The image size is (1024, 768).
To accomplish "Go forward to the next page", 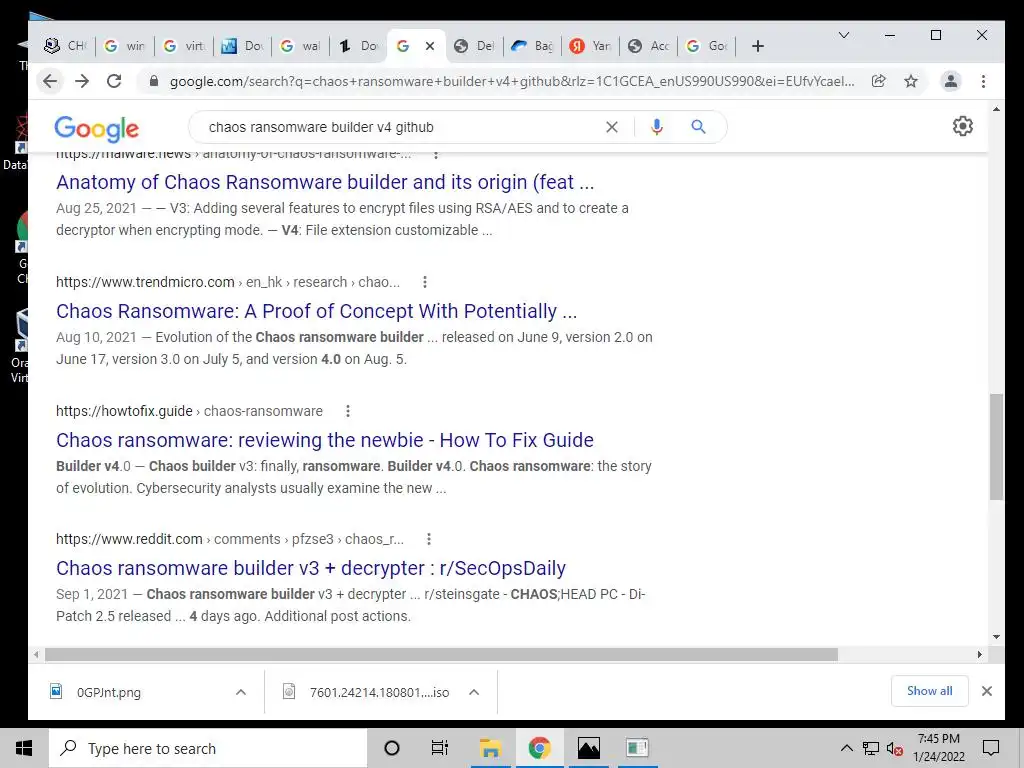I will (82, 81).
